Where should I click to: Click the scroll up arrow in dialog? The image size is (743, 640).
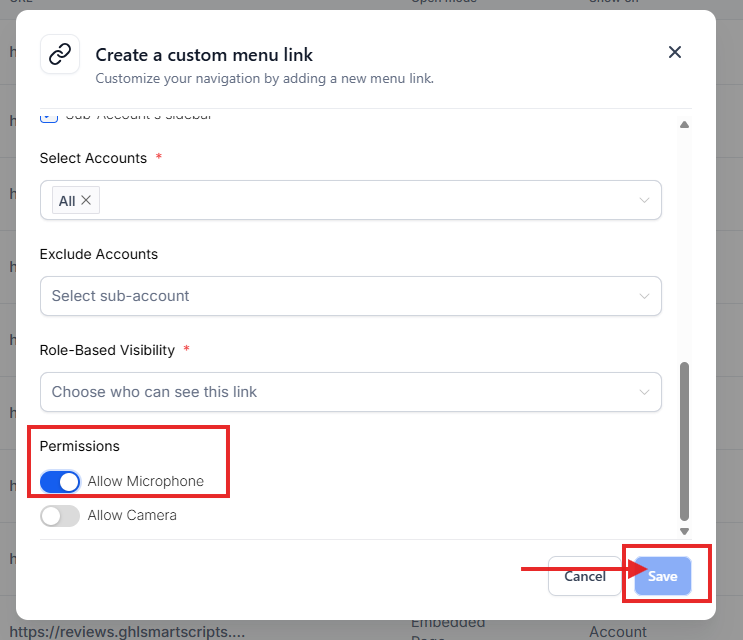684,125
